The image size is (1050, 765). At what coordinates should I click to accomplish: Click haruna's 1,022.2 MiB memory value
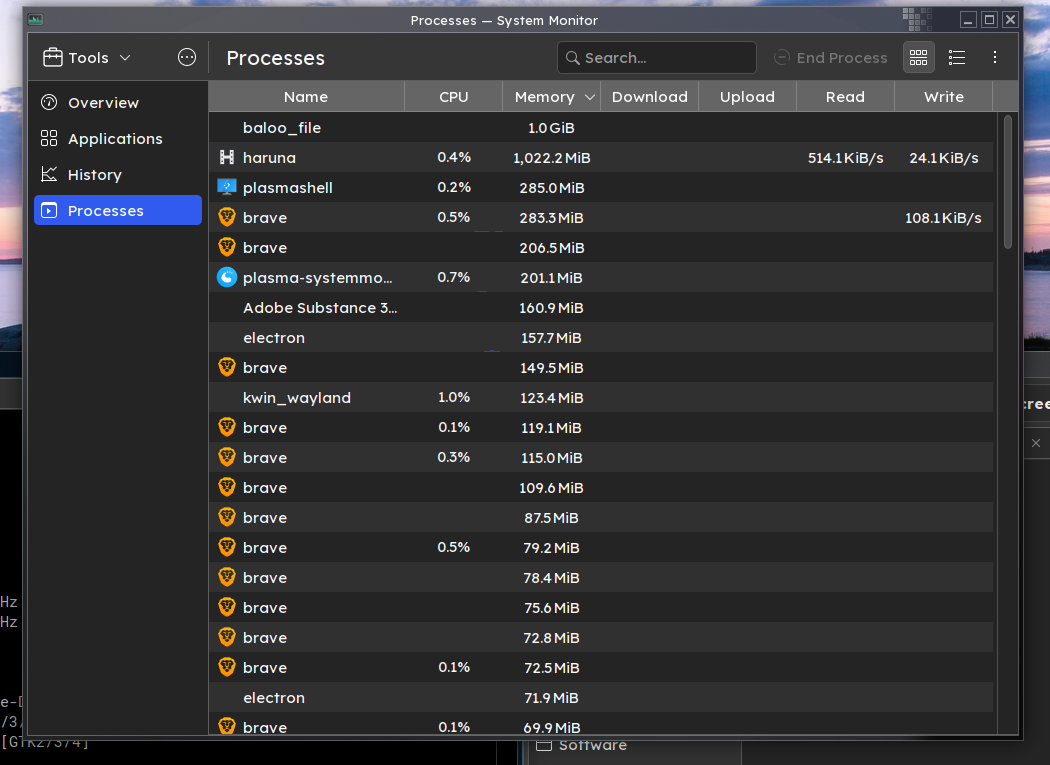pyautogui.click(x=552, y=158)
